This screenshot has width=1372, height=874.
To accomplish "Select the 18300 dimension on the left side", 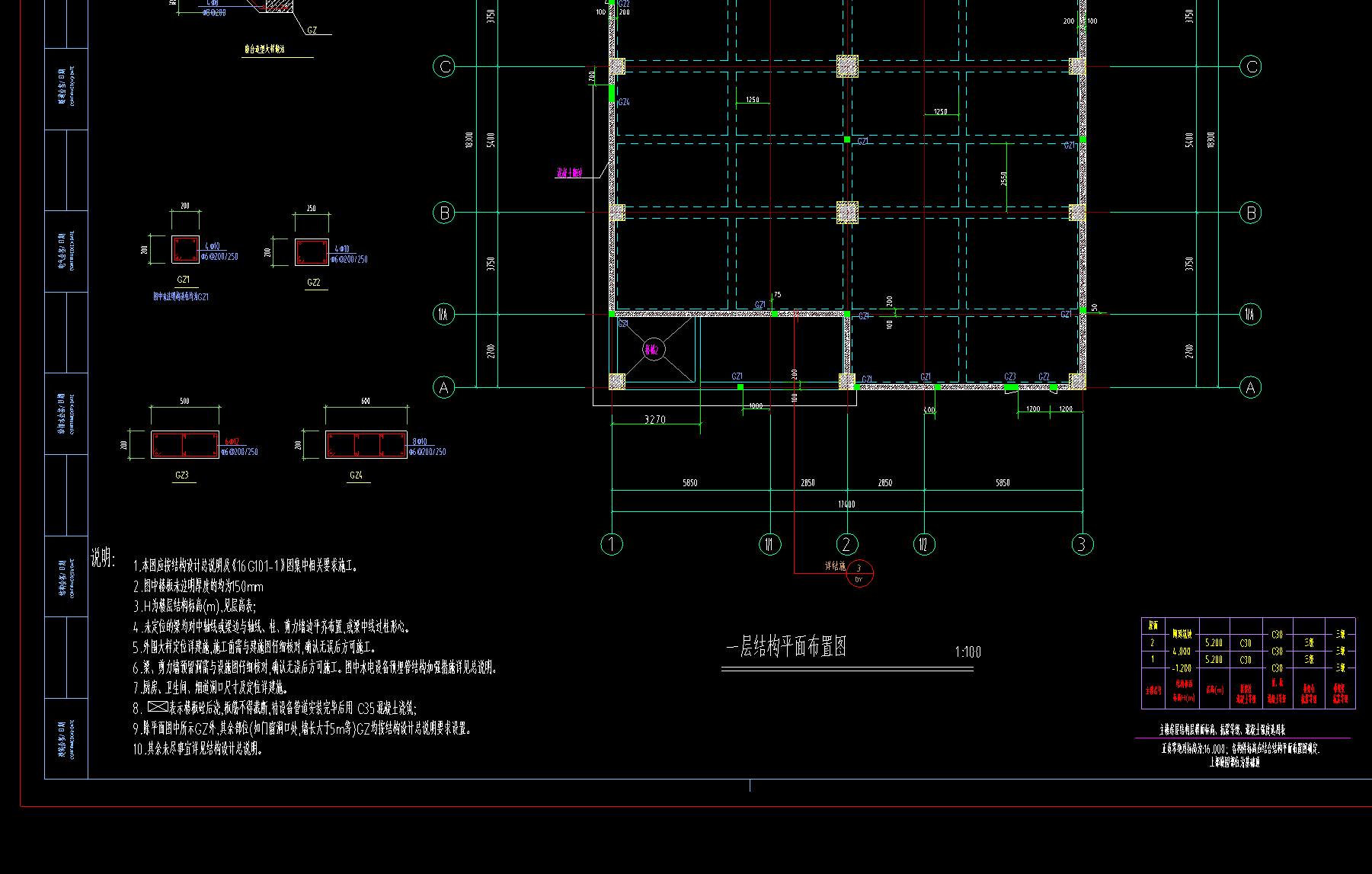I will click(x=469, y=140).
